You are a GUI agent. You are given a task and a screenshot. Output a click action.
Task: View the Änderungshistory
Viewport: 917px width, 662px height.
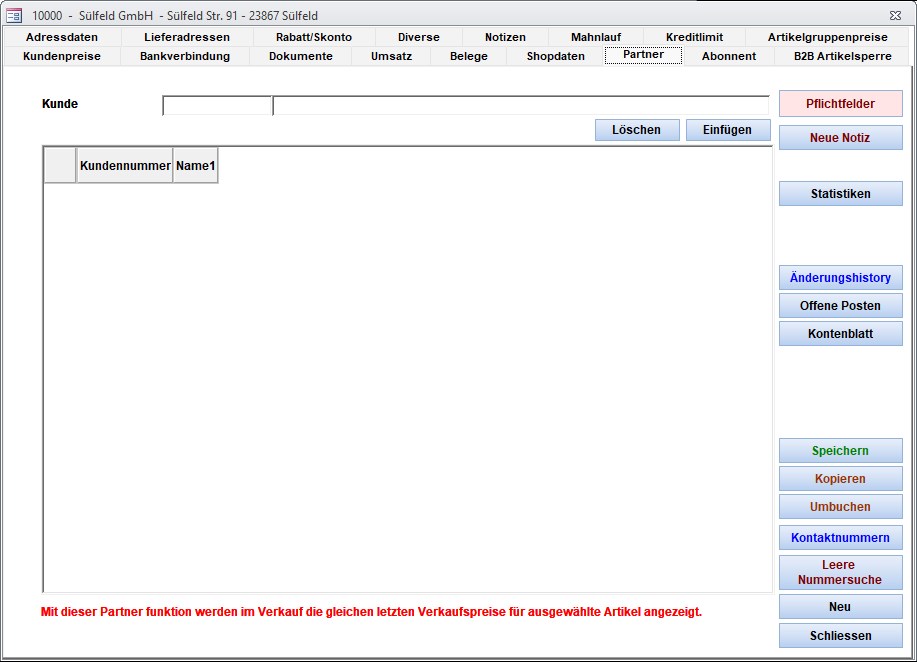(840, 278)
